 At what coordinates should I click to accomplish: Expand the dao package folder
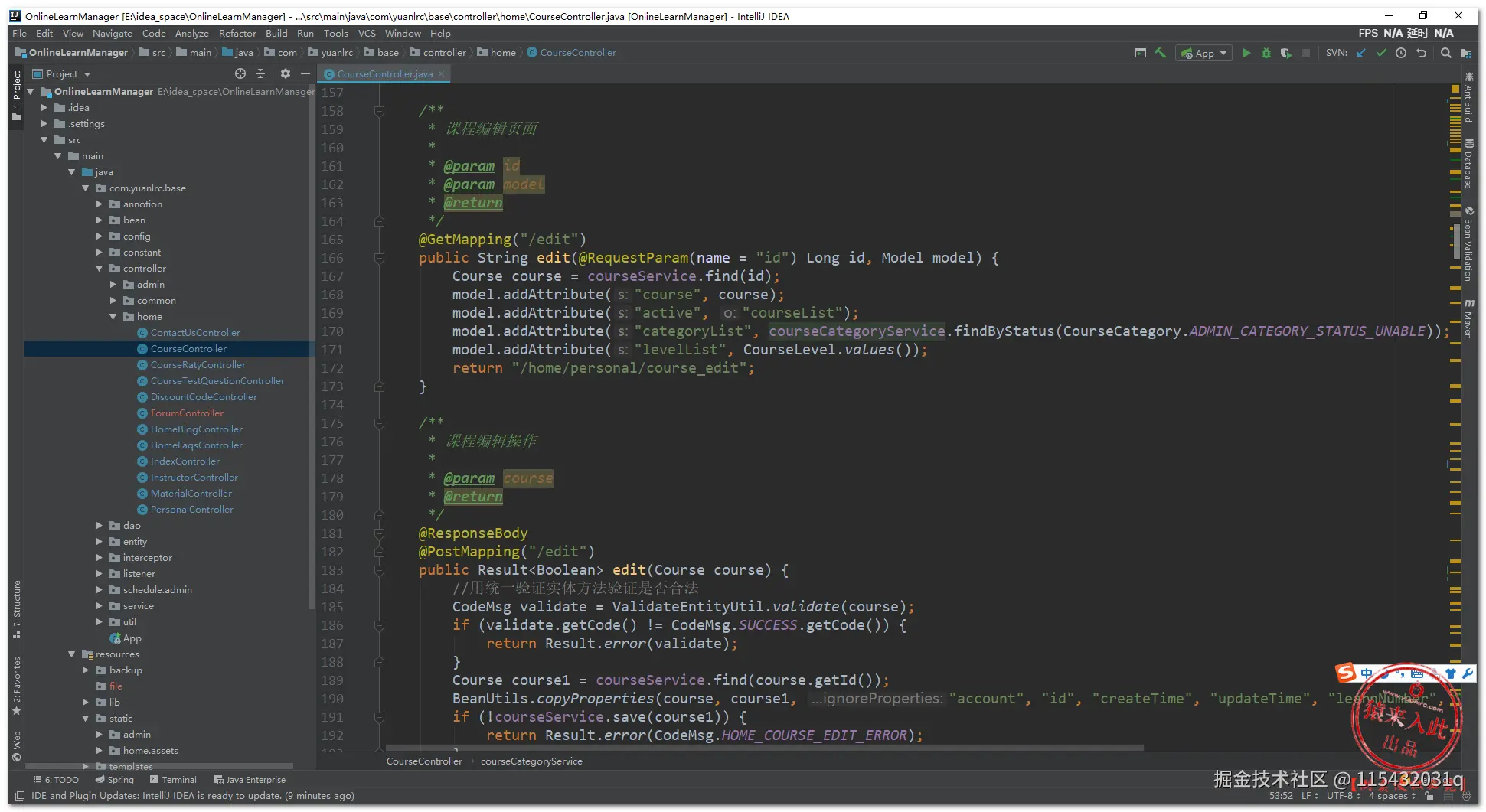pos(100,526)
